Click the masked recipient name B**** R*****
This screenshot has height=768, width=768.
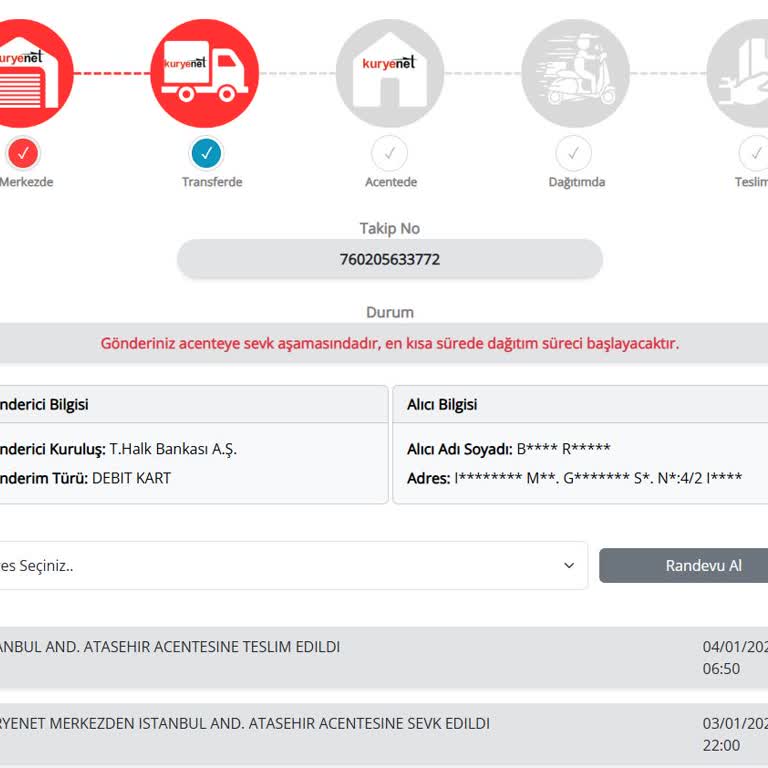[563, 449]
